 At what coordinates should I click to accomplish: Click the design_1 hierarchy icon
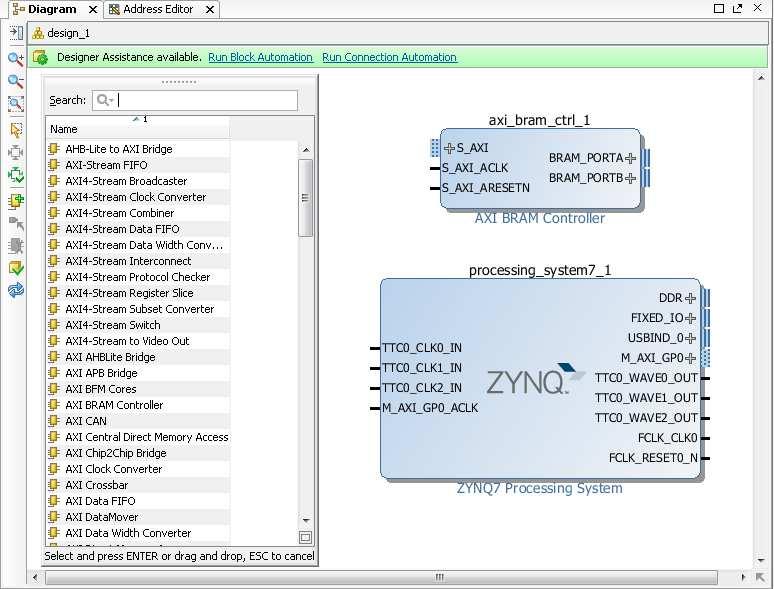[x=38, y=34]
